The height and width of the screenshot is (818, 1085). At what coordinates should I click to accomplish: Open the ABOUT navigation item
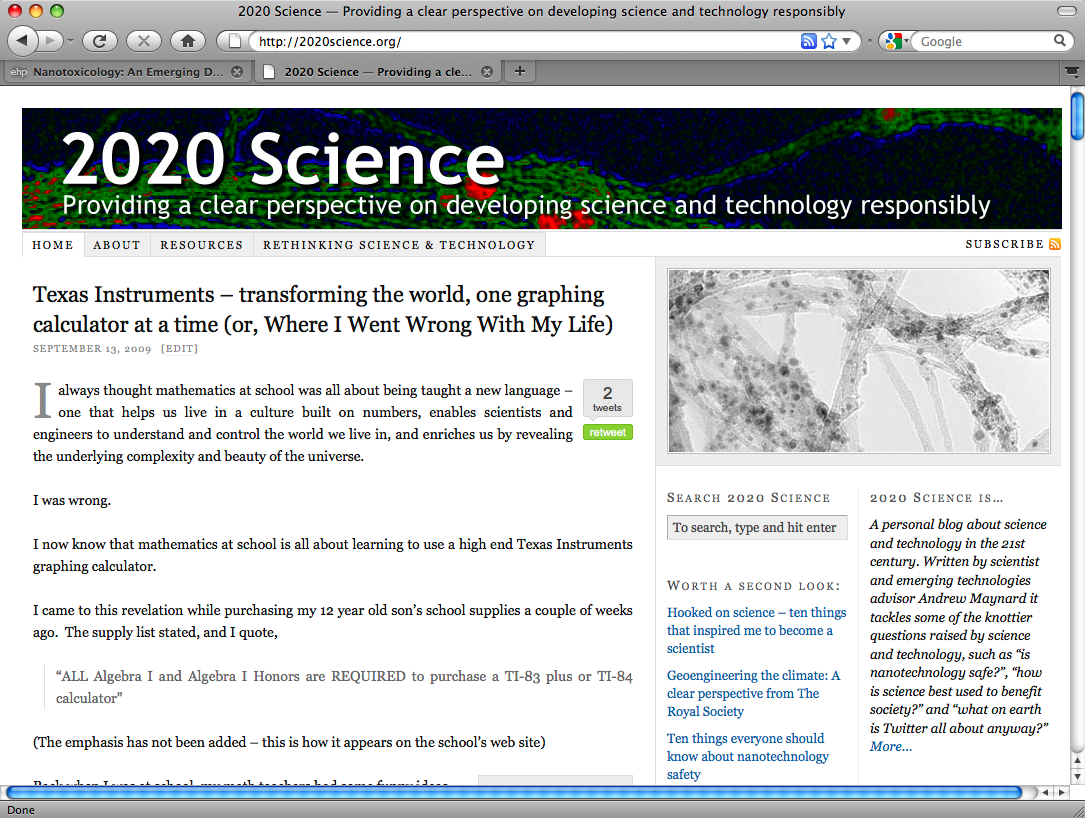pyautogui.click(x=117, y=245)
